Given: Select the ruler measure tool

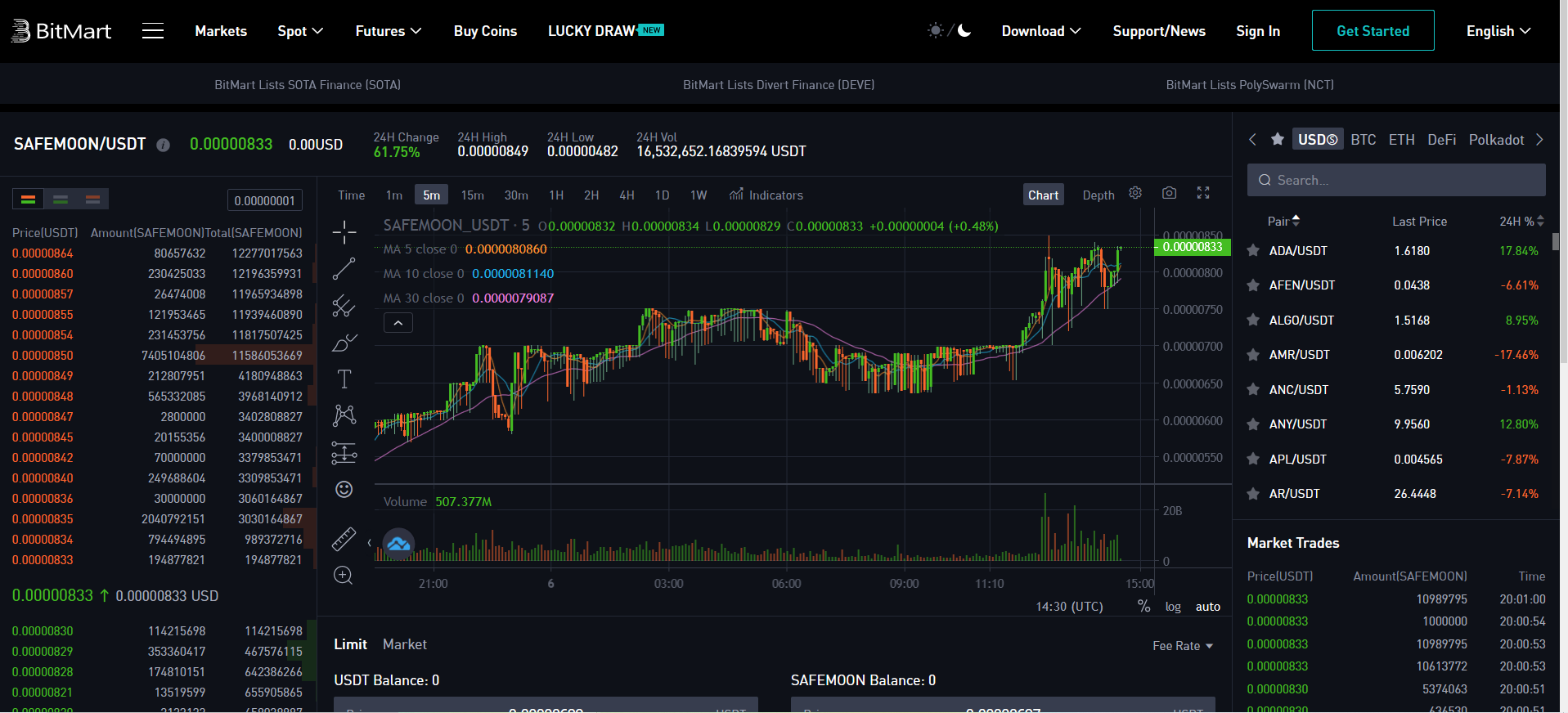Looking at the screenshot, I should tap(344, 539).
